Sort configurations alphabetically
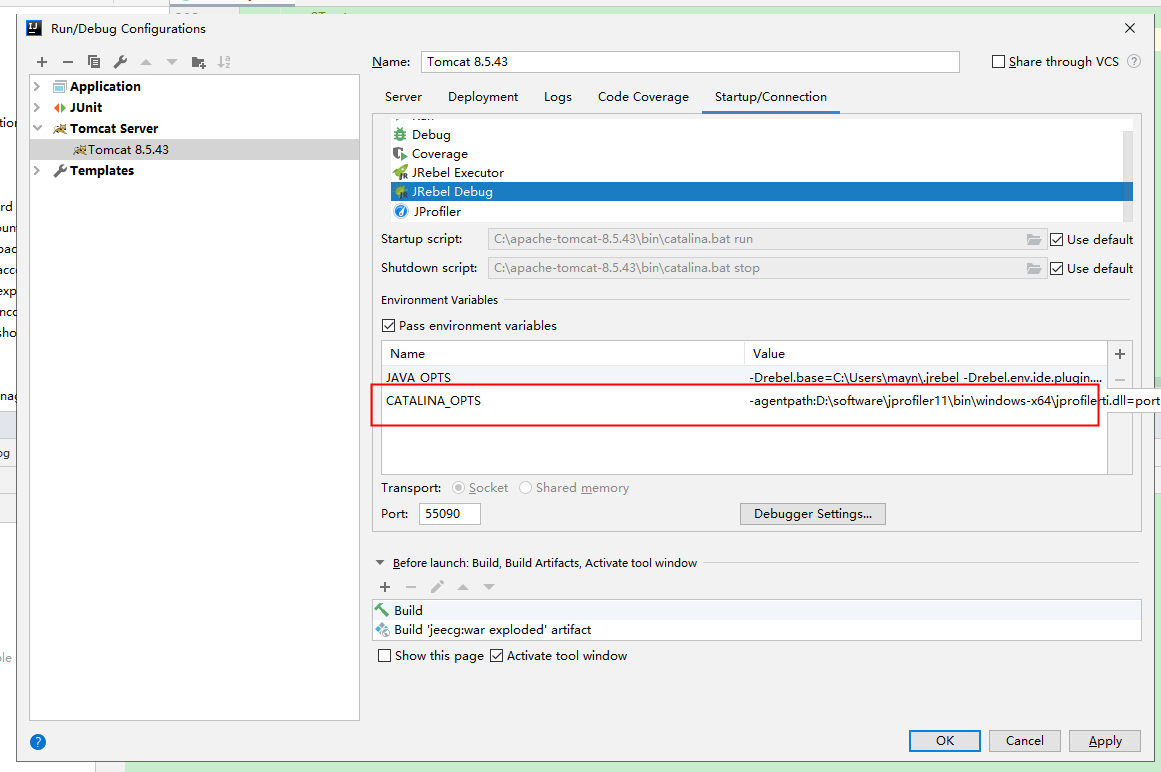 click(x=224, y=62)
